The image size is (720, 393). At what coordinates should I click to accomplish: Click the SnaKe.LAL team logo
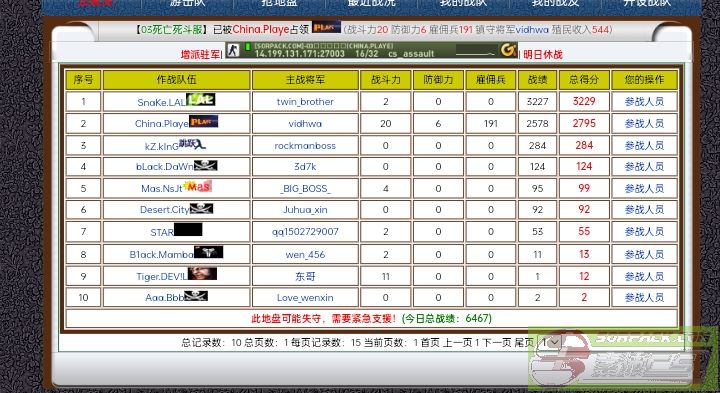[201, 99]
